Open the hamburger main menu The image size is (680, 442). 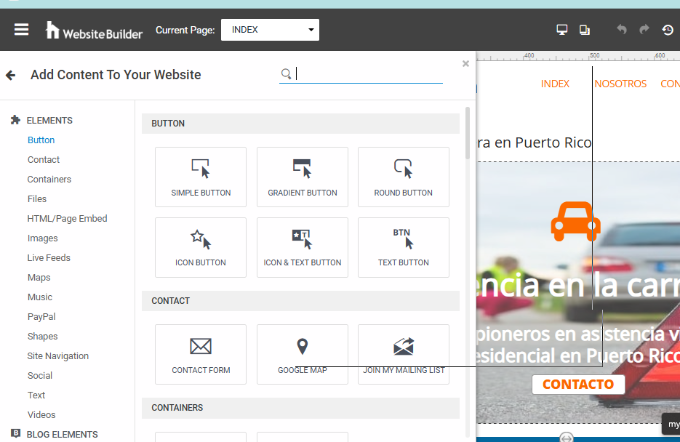(x=21, y=29)
